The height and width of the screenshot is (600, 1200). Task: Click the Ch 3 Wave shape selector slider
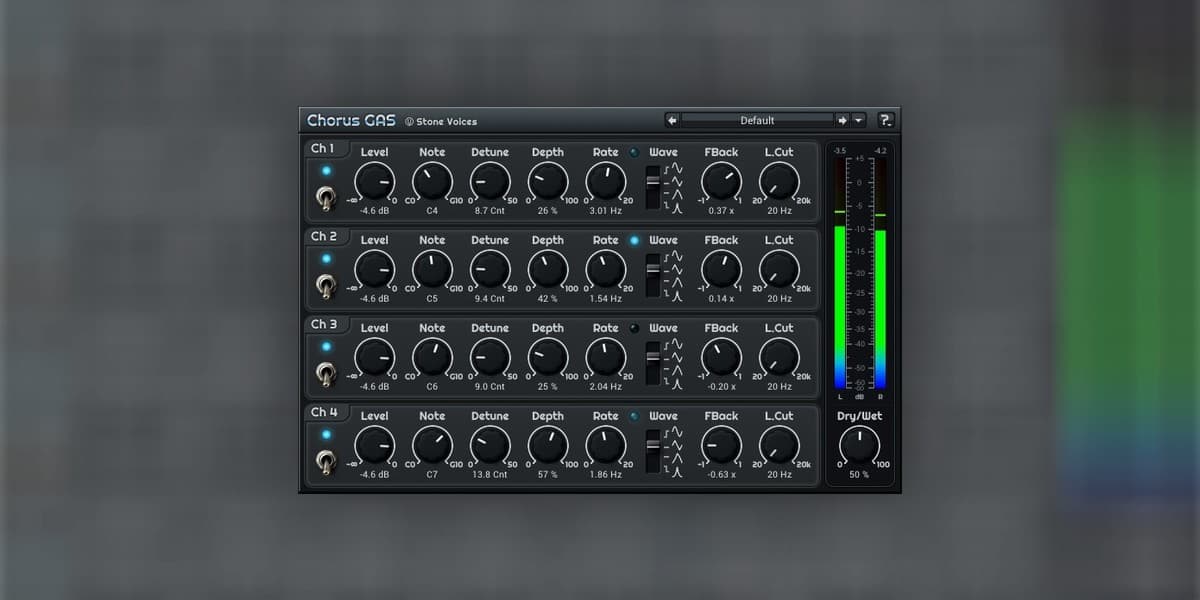click(x=653, y=365)
